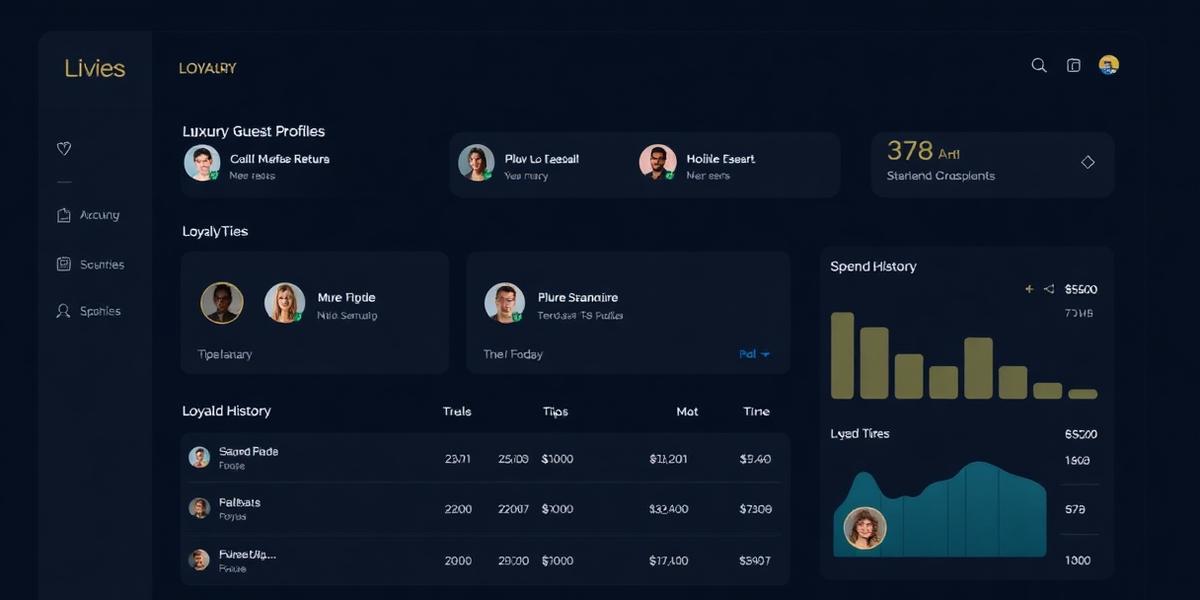The image size is (1200, 600).
Task: Click the square panel icon beside search
Action: 1074,65
